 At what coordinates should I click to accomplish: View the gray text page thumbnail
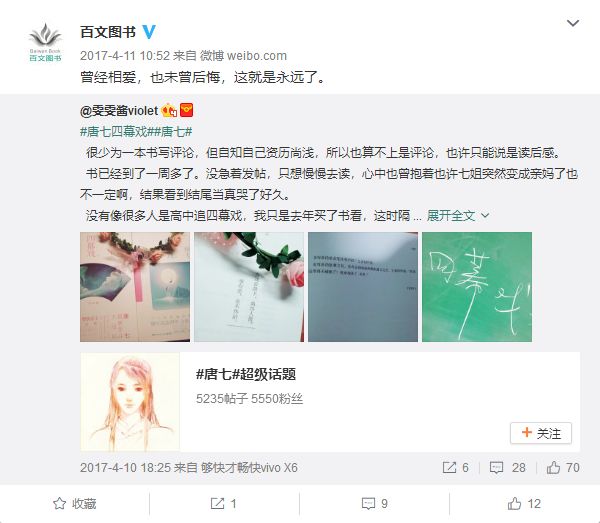[363, 287]
